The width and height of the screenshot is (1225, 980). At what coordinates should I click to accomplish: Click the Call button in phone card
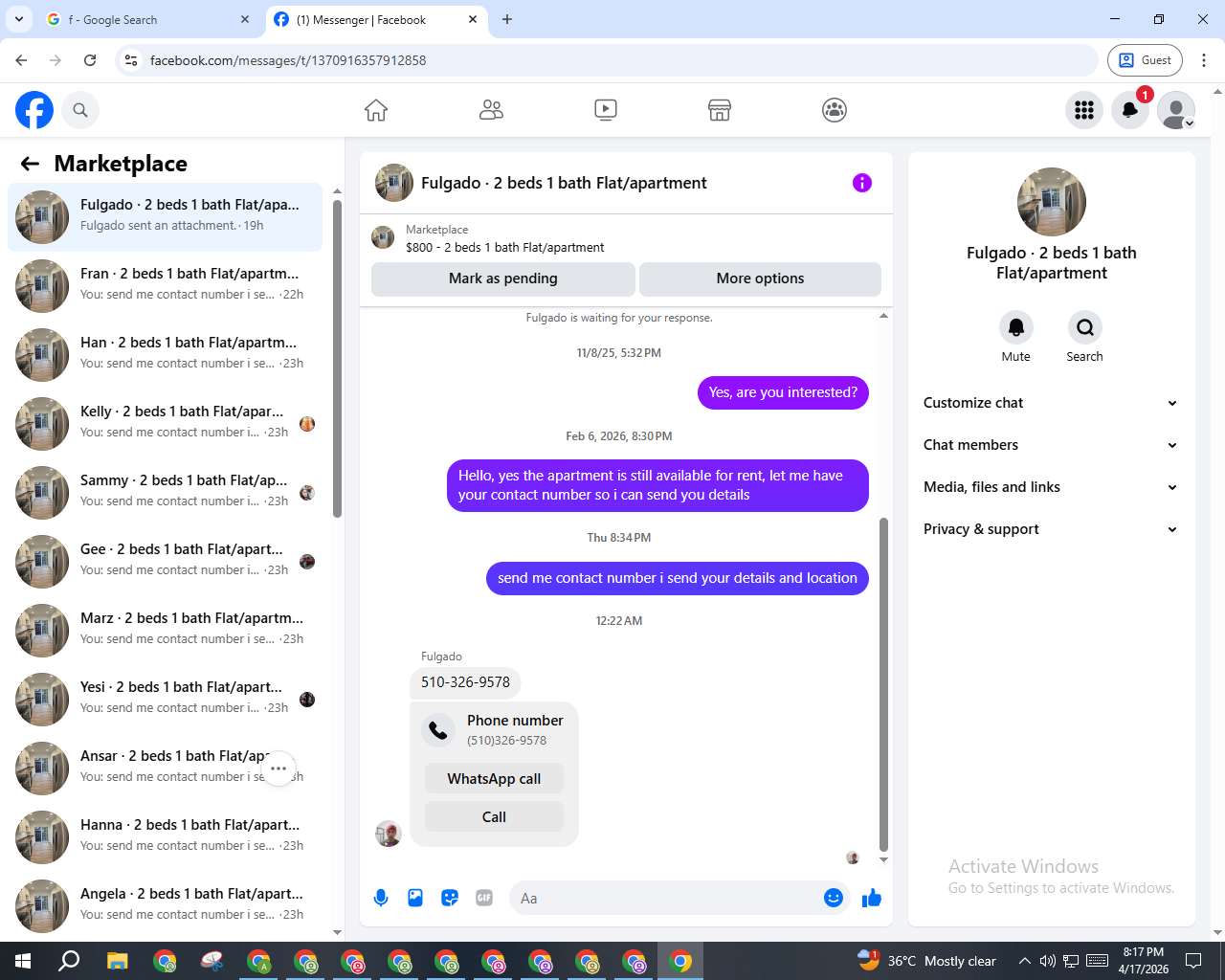(494, 817)
